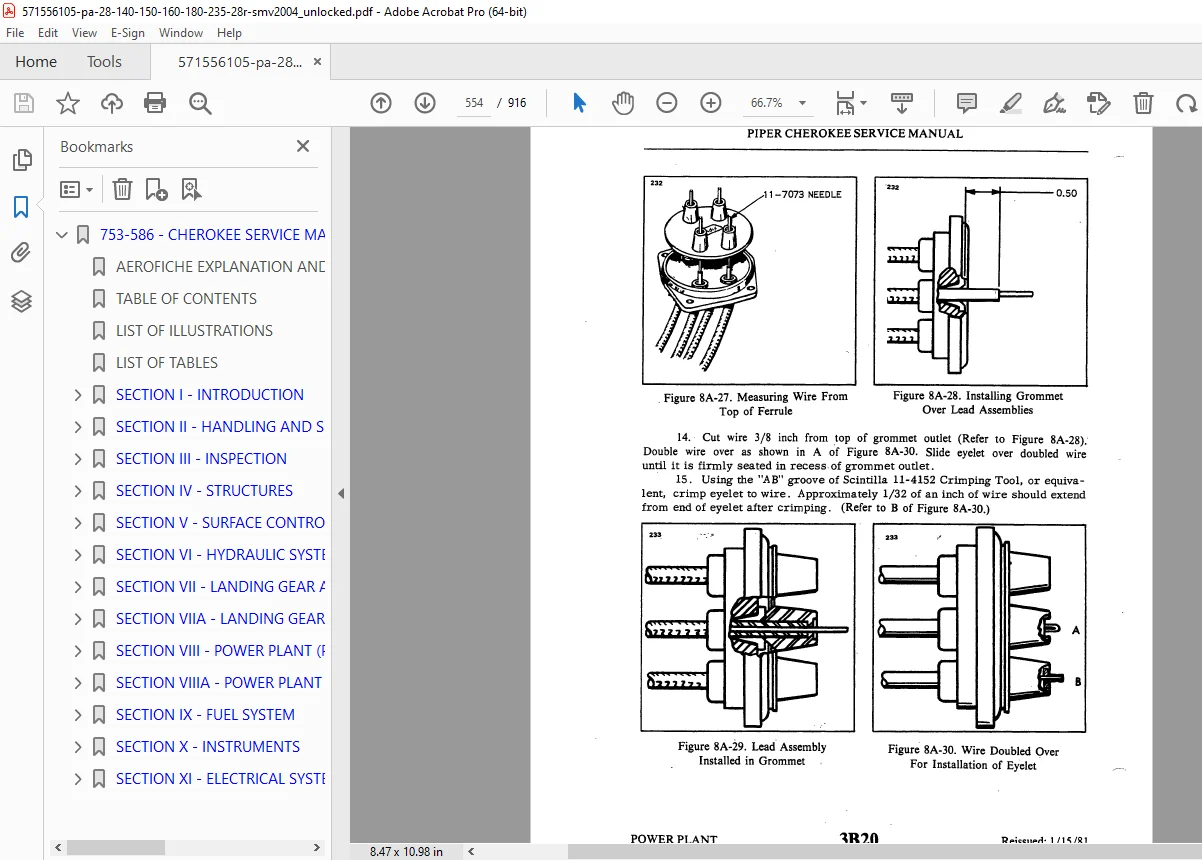Screen dimensions: 1202x860
Task: Expand SECTION XI - ELECTRICAL bookmark
Action: pos(78,779)
